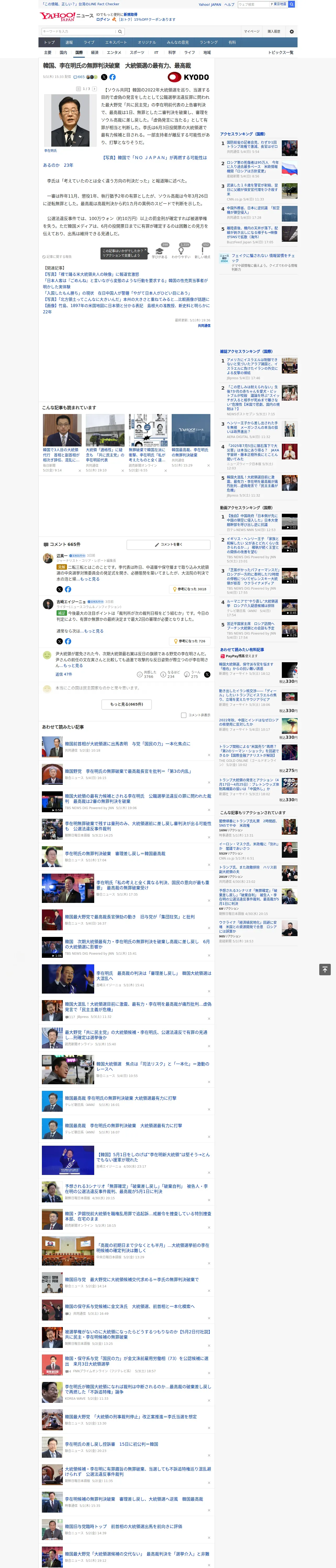Screen dimensions: 336x1568
Task: Click 共感した 3766 reaction icon
Action: click(140, 675)
